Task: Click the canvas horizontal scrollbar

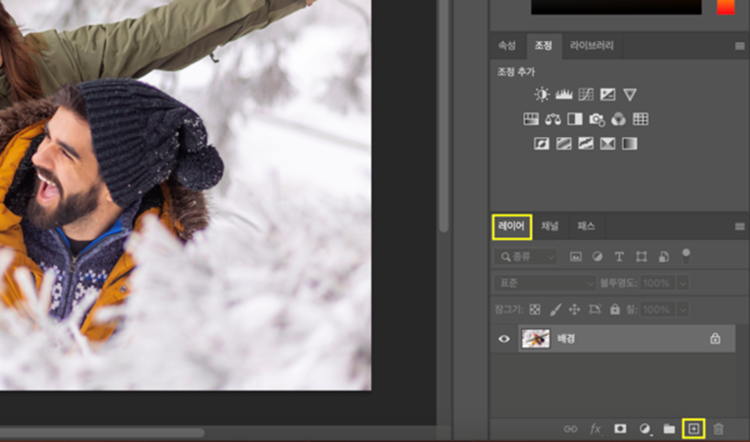Action: pos(102,432)
